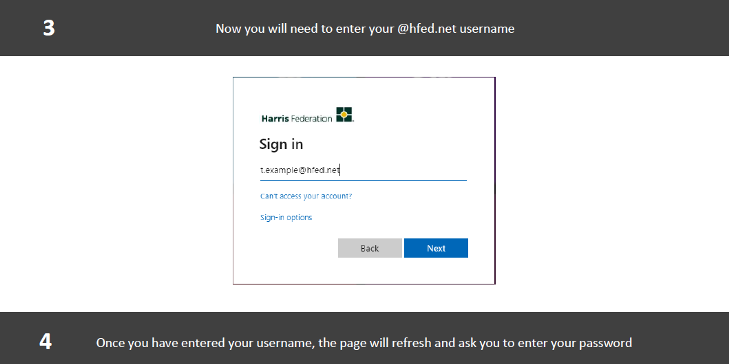Viewport: 729px width, 364px height.
Task: Click the step 4 password instruction text
Action: click(x=364, y=343)
